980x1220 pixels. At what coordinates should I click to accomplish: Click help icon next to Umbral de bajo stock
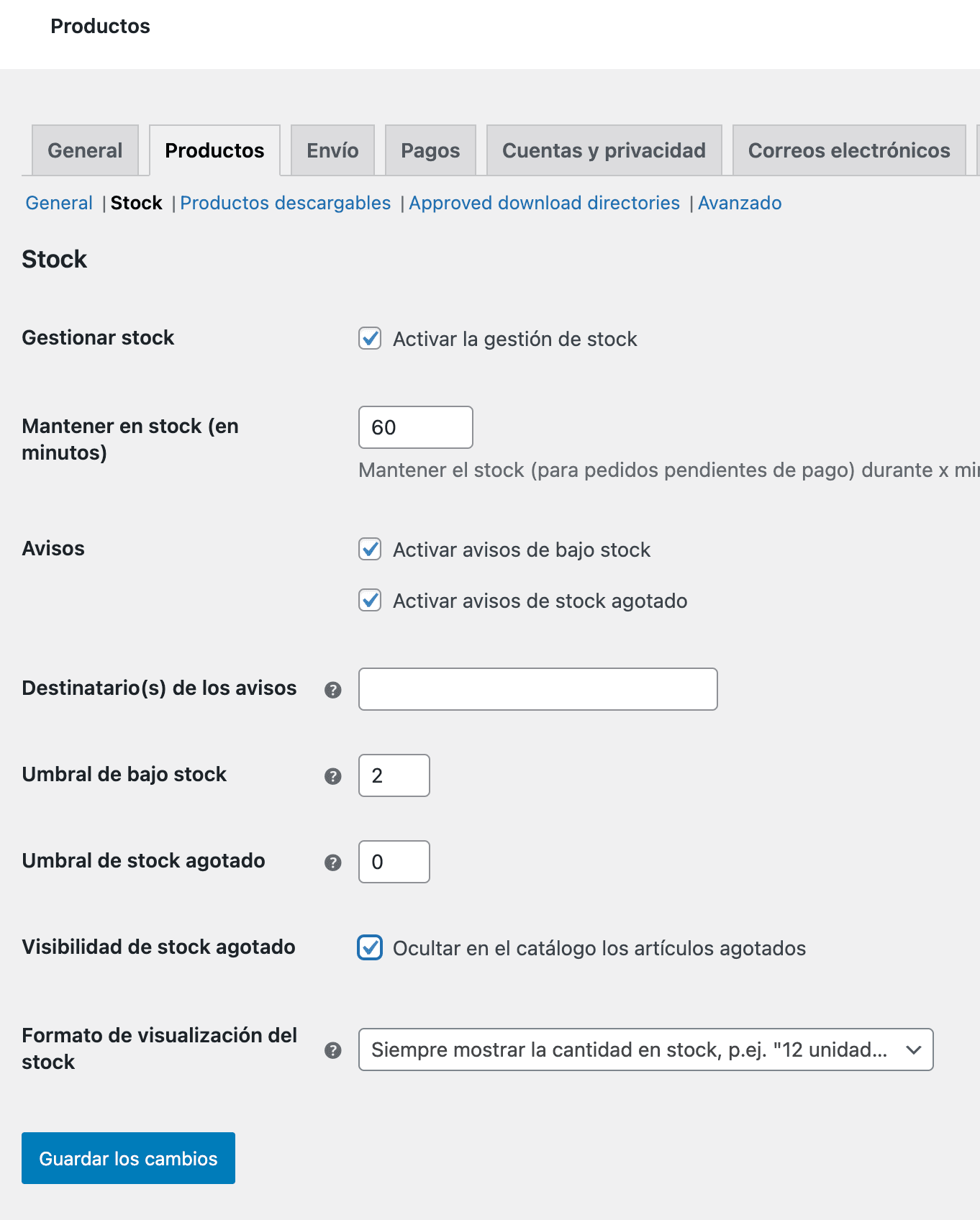pos(332,776)
